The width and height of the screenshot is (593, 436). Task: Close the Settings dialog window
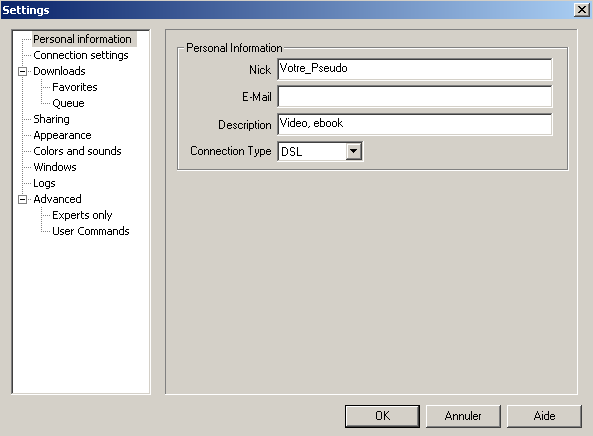[x=582, y=9]
